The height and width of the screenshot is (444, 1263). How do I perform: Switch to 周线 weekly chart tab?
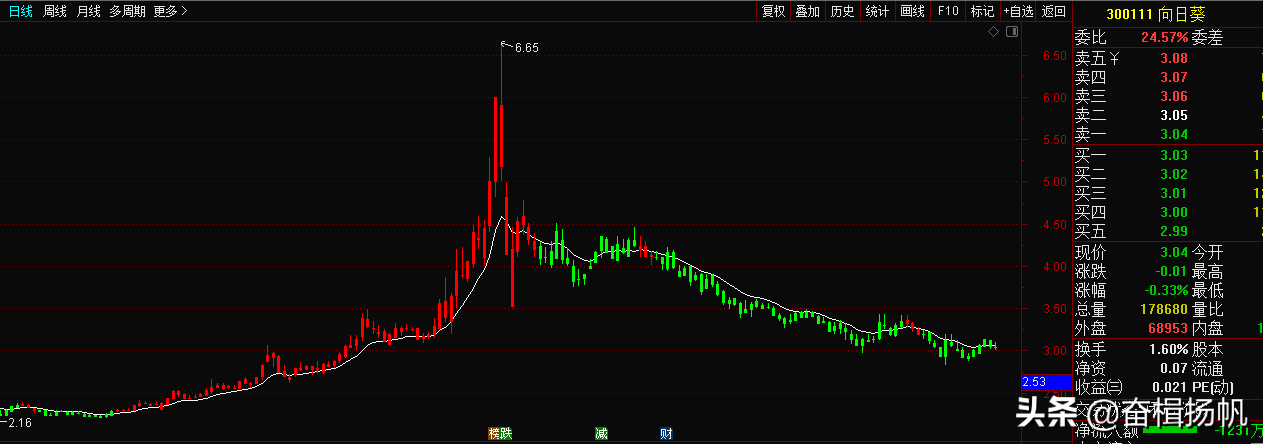pyautogui.click(x=55, y=12)
